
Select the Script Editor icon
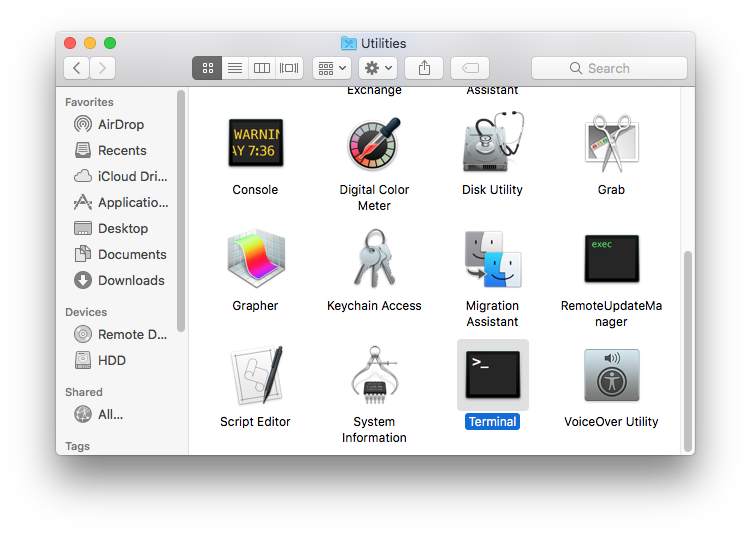point(255,376)
